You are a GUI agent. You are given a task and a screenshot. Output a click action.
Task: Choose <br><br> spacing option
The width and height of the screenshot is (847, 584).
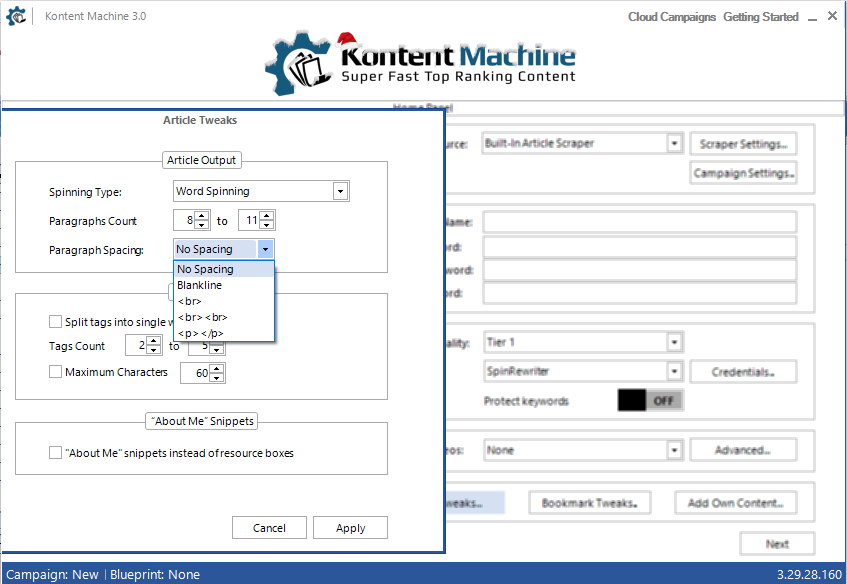click(224, 317)
